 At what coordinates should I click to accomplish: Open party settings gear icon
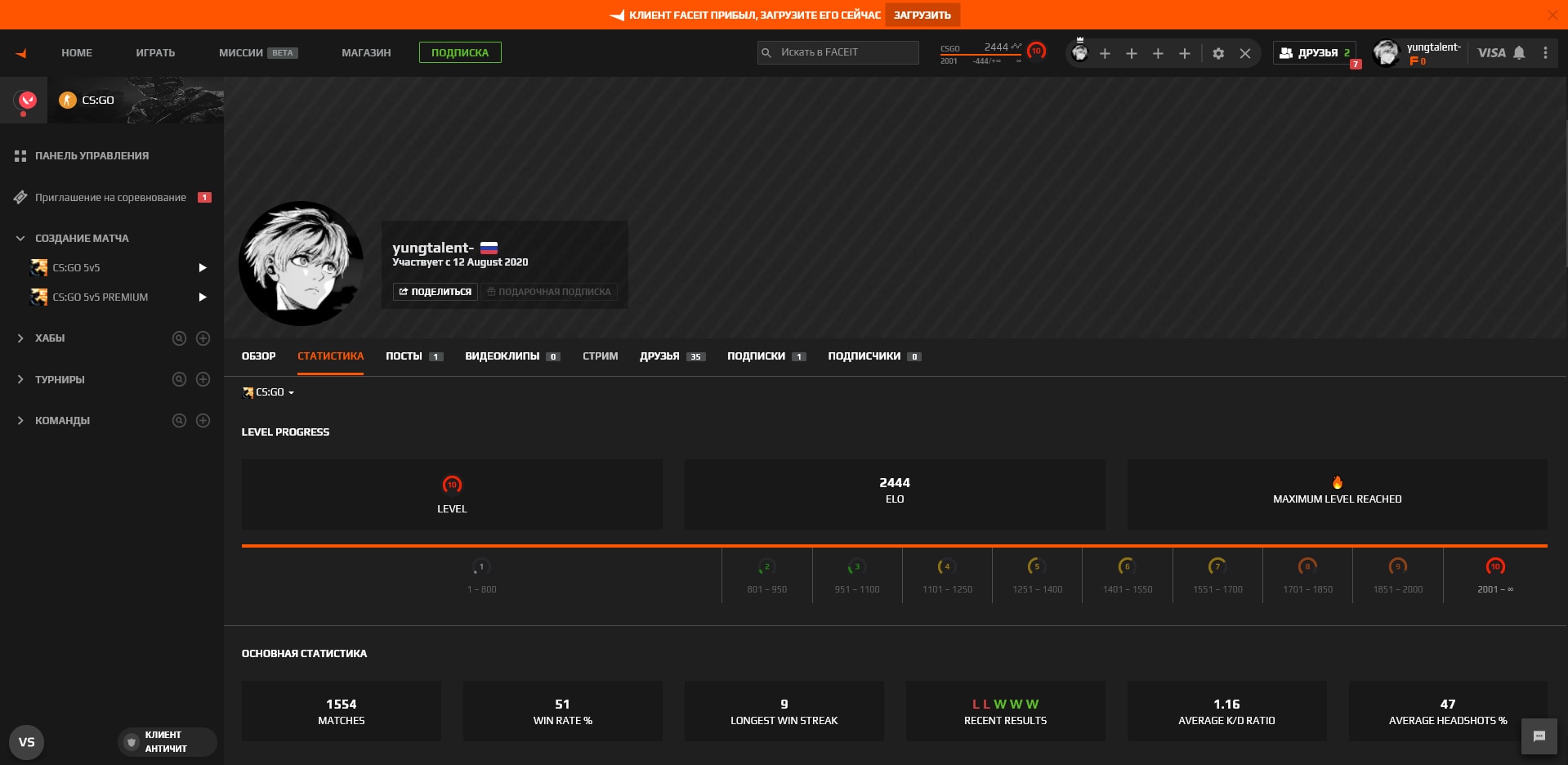(x=1218, y=53)
